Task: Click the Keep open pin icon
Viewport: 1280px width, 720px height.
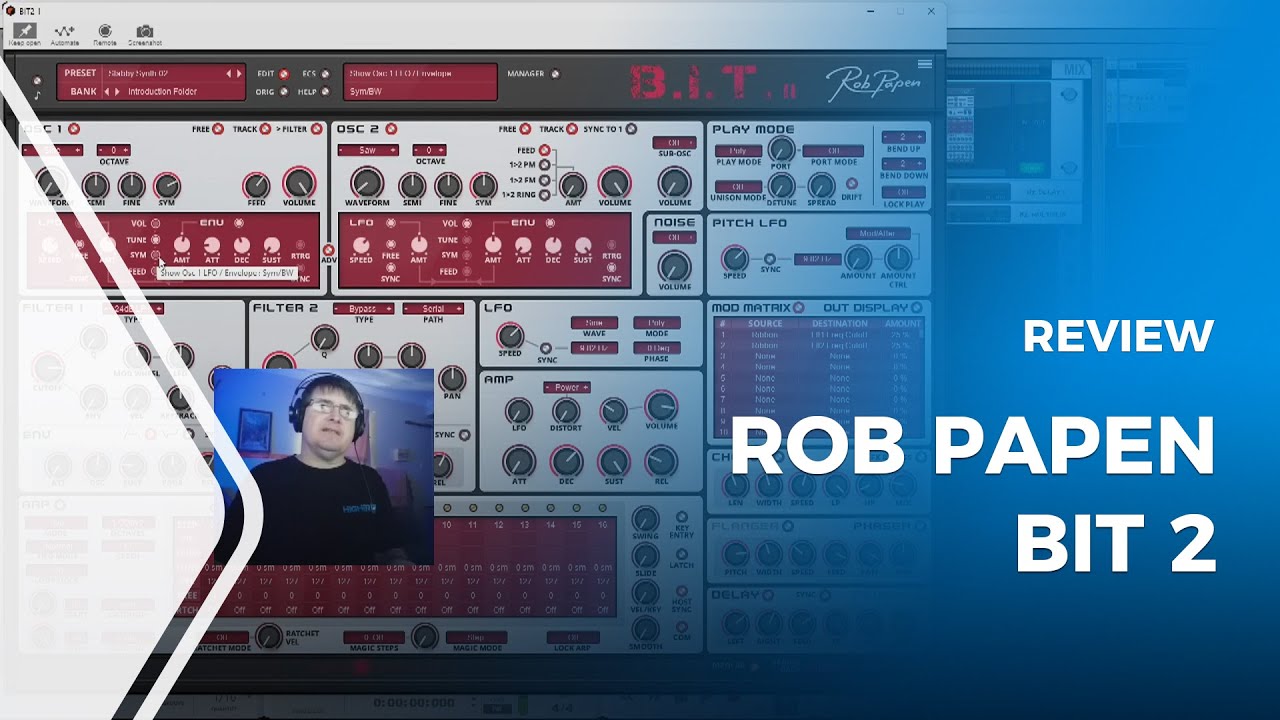Action: pyautogui.click(x=25, y=31)
